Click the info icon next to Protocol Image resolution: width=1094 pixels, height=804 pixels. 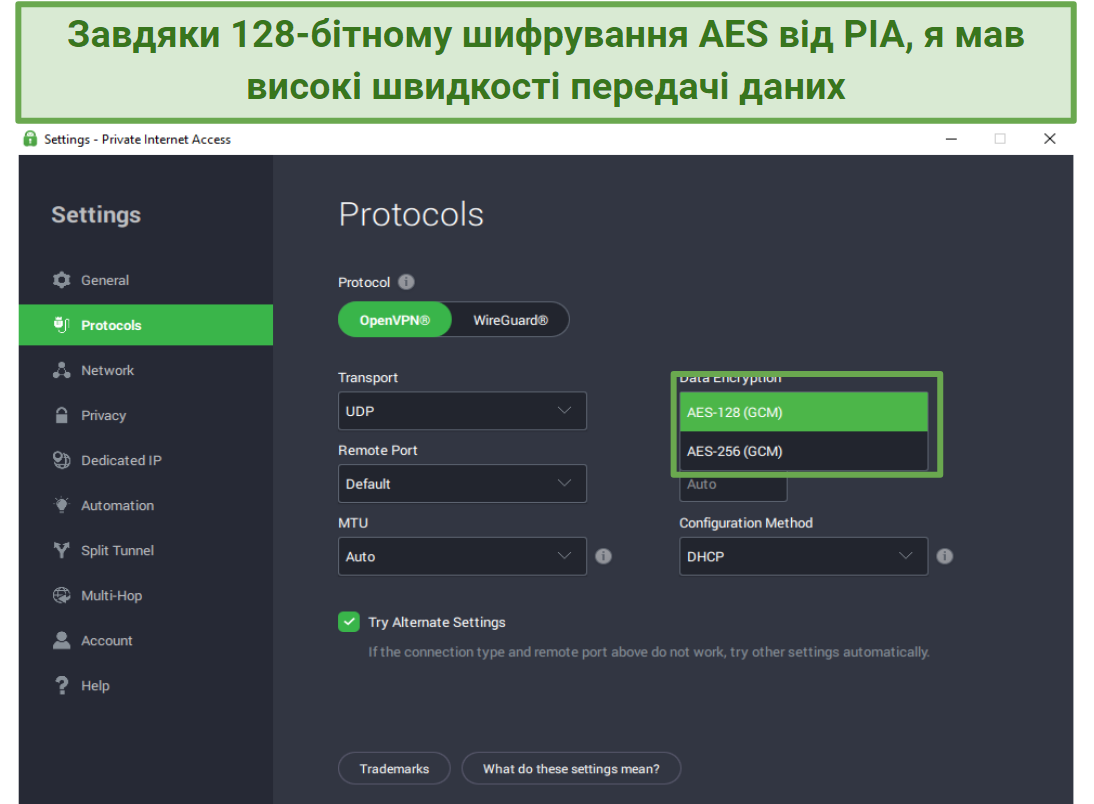[406, 282]
